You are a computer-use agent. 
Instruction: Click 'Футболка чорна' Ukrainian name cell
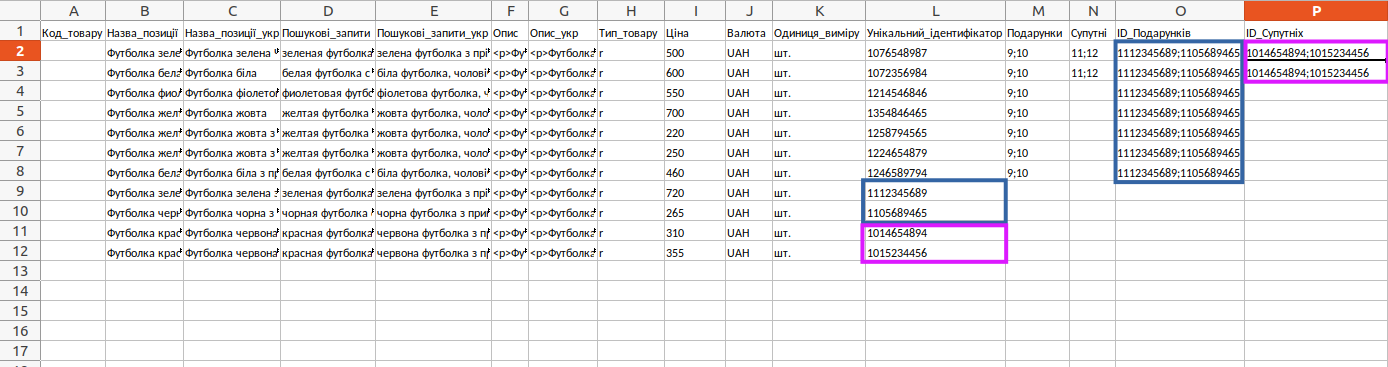(x=231, y=212)
